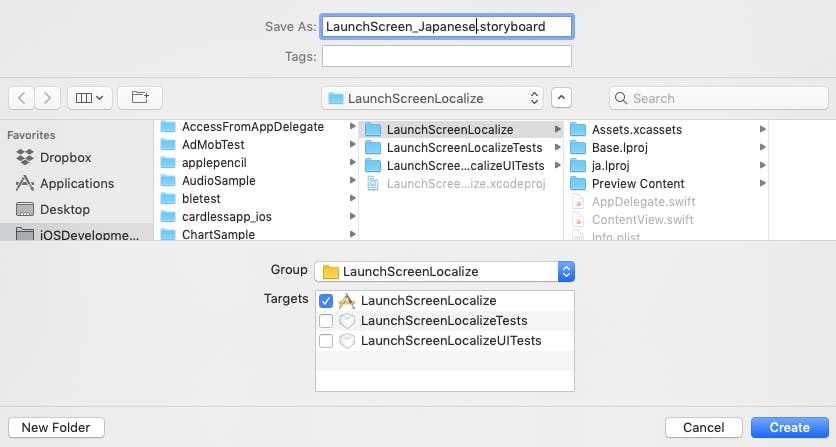836x447 pixels.
Task: Click the Create button
Action: (x=790, y=428)
